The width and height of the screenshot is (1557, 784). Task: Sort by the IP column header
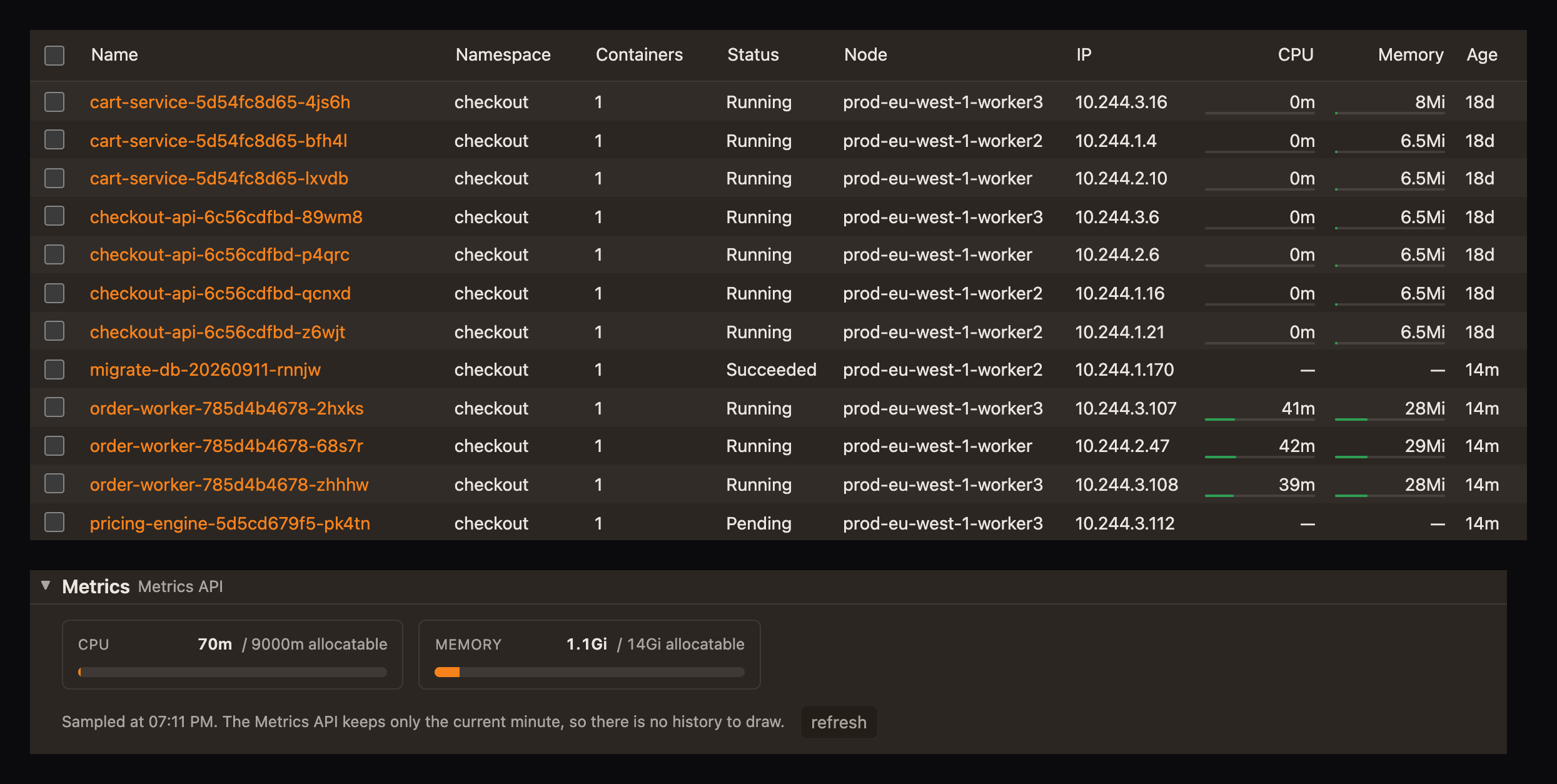(1084, 55)
